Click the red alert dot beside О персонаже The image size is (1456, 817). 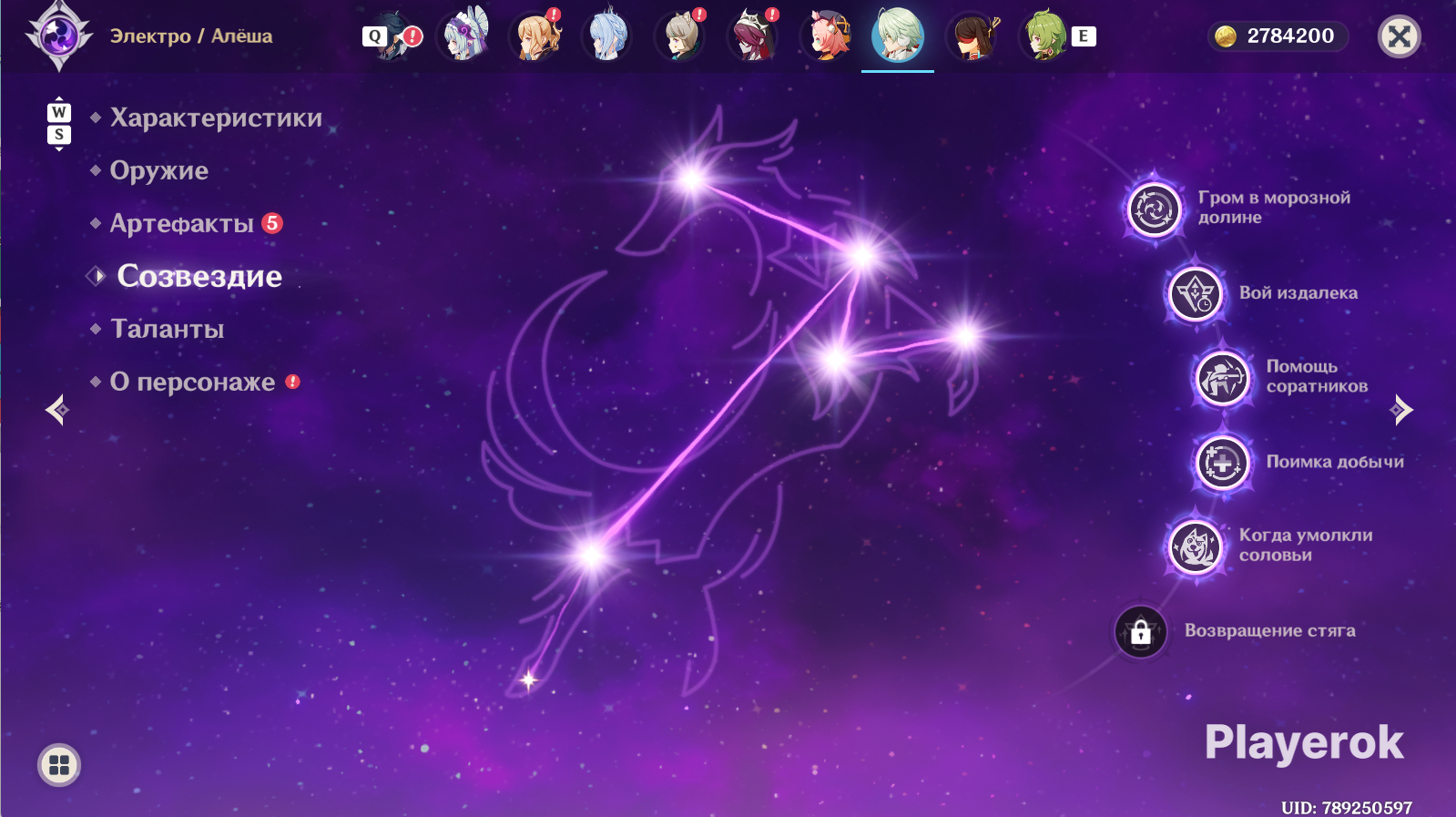(292, 382)
